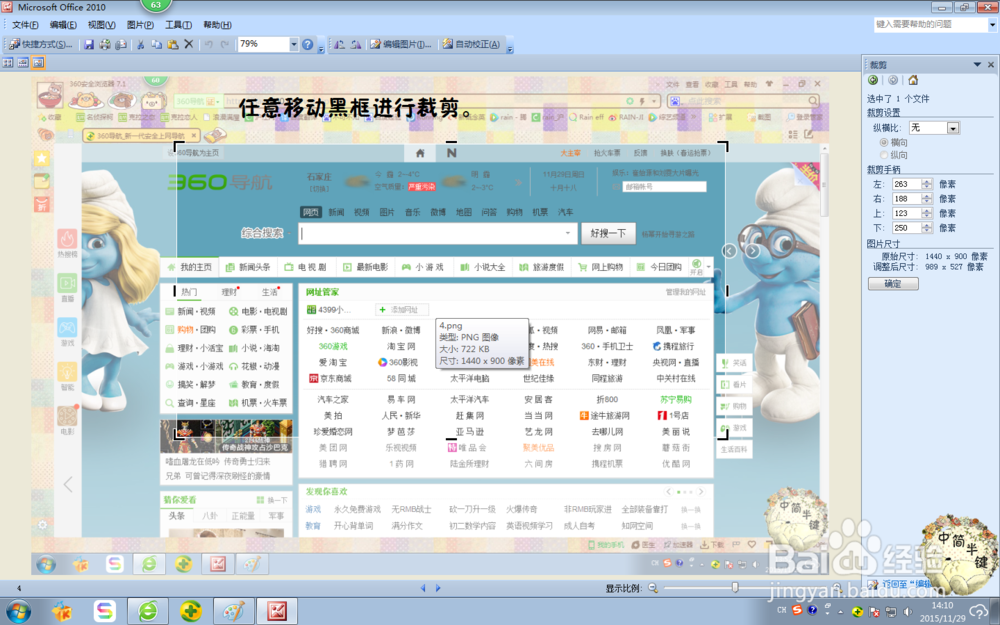
Task: Switch to single picture view icon
Action: click(x=38, y=62)
